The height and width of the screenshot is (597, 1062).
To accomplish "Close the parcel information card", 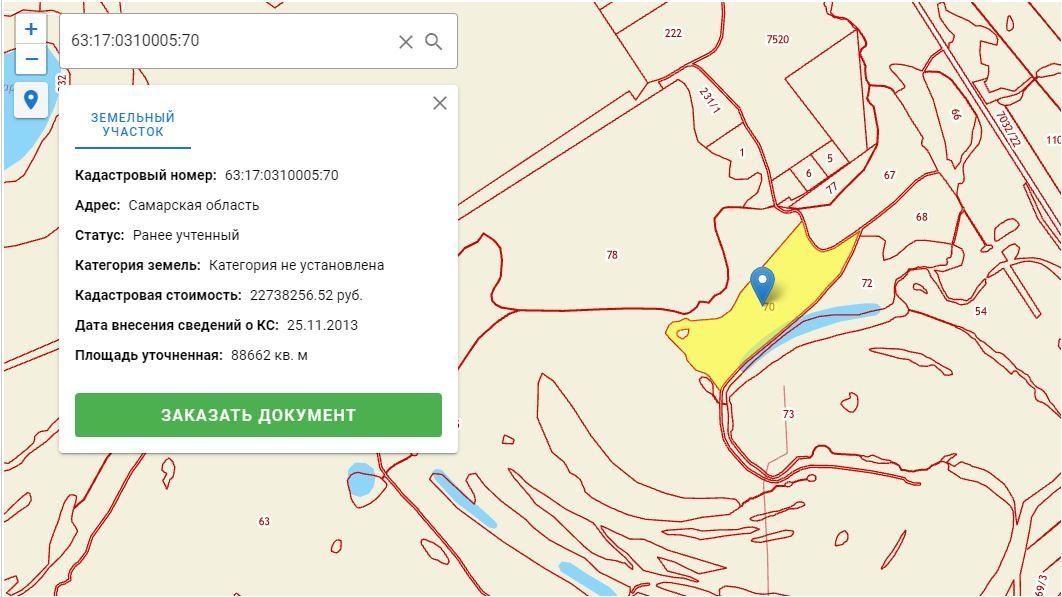I will click(439, 103).
